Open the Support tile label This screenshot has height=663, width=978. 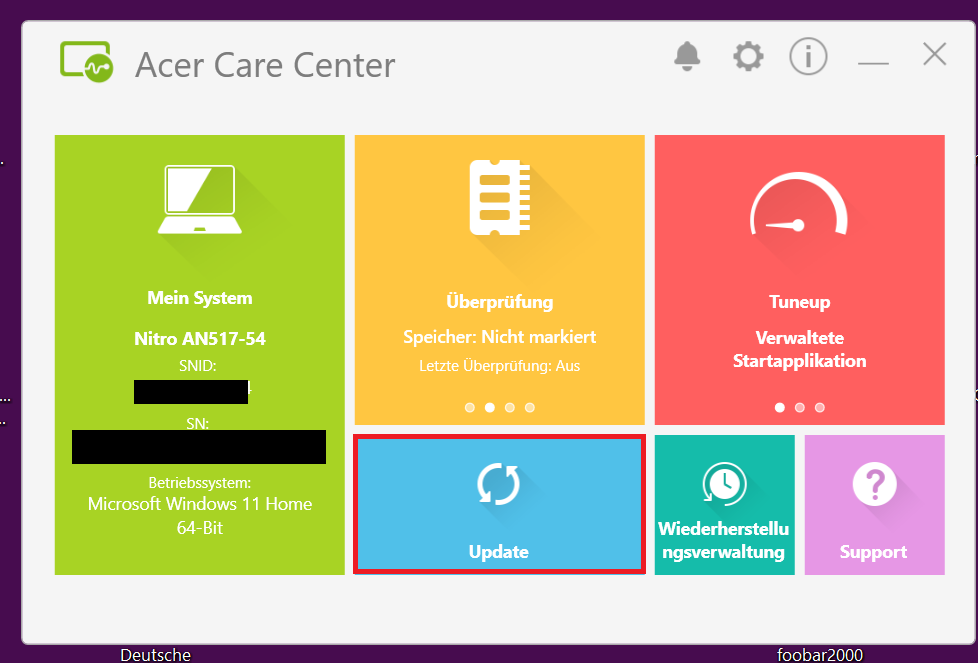873,552
